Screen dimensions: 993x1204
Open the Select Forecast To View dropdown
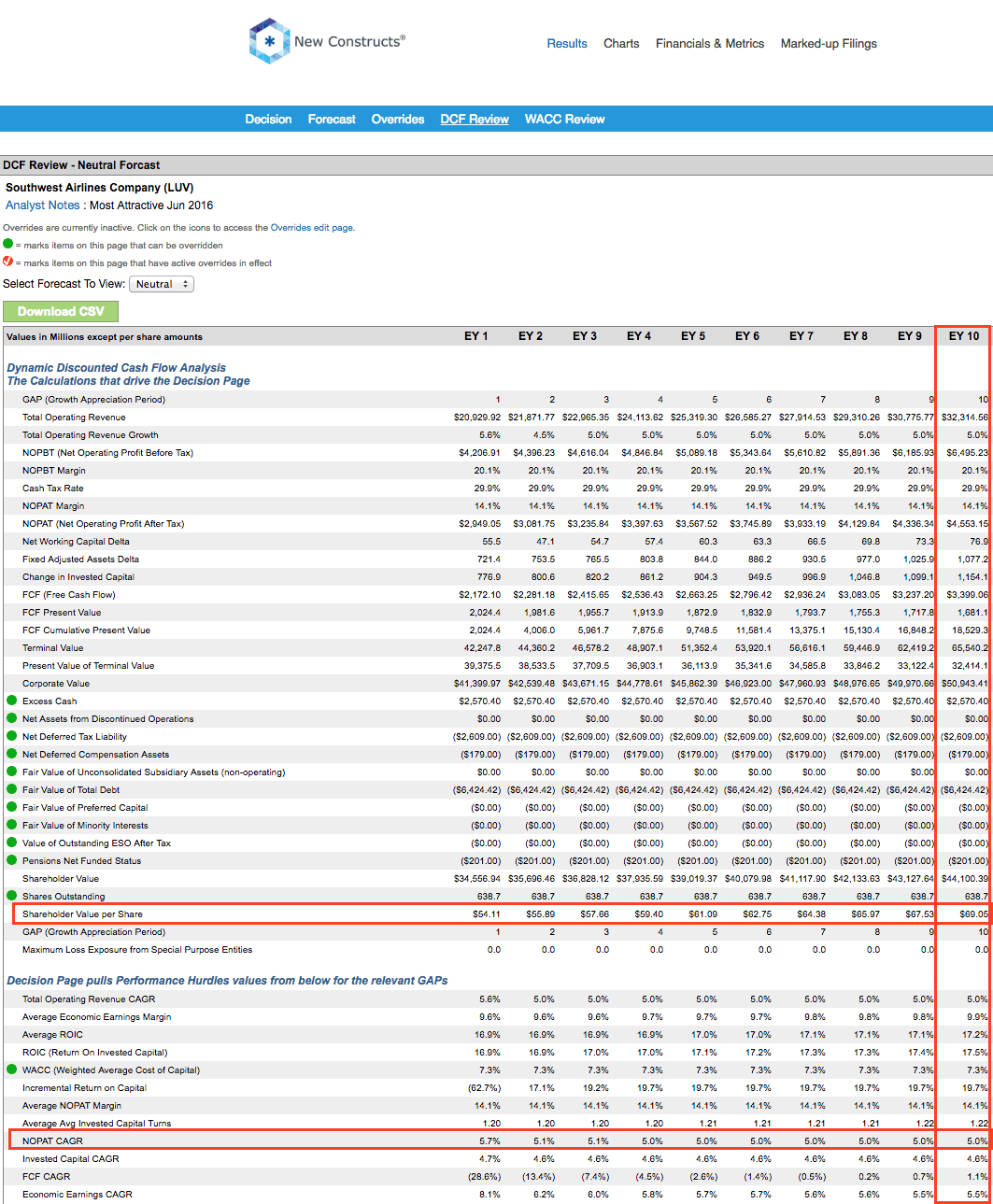pos(162,284)
